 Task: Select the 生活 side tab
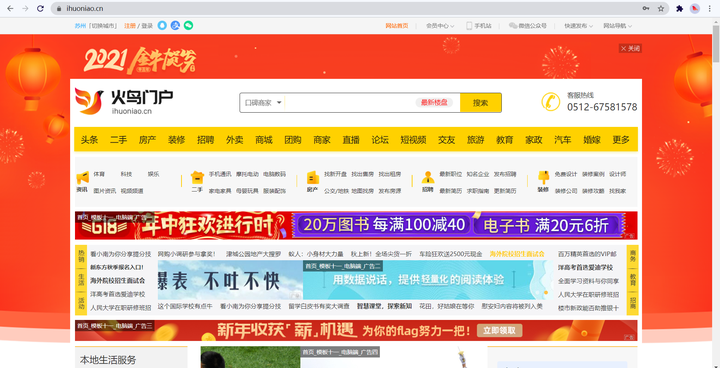[x=81, y=280]
